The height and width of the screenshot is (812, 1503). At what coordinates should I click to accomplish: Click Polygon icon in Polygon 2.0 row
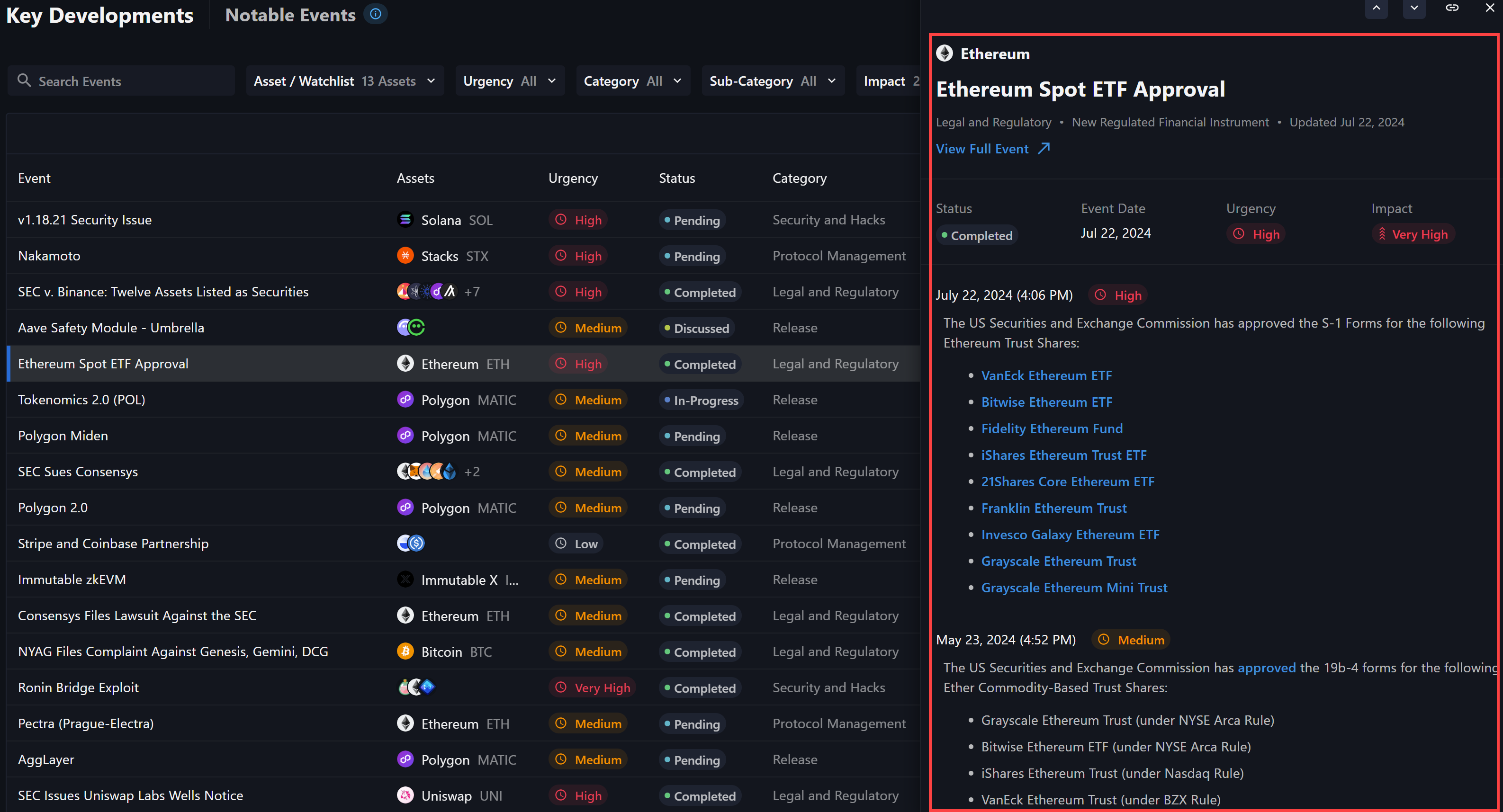[405, 508]
